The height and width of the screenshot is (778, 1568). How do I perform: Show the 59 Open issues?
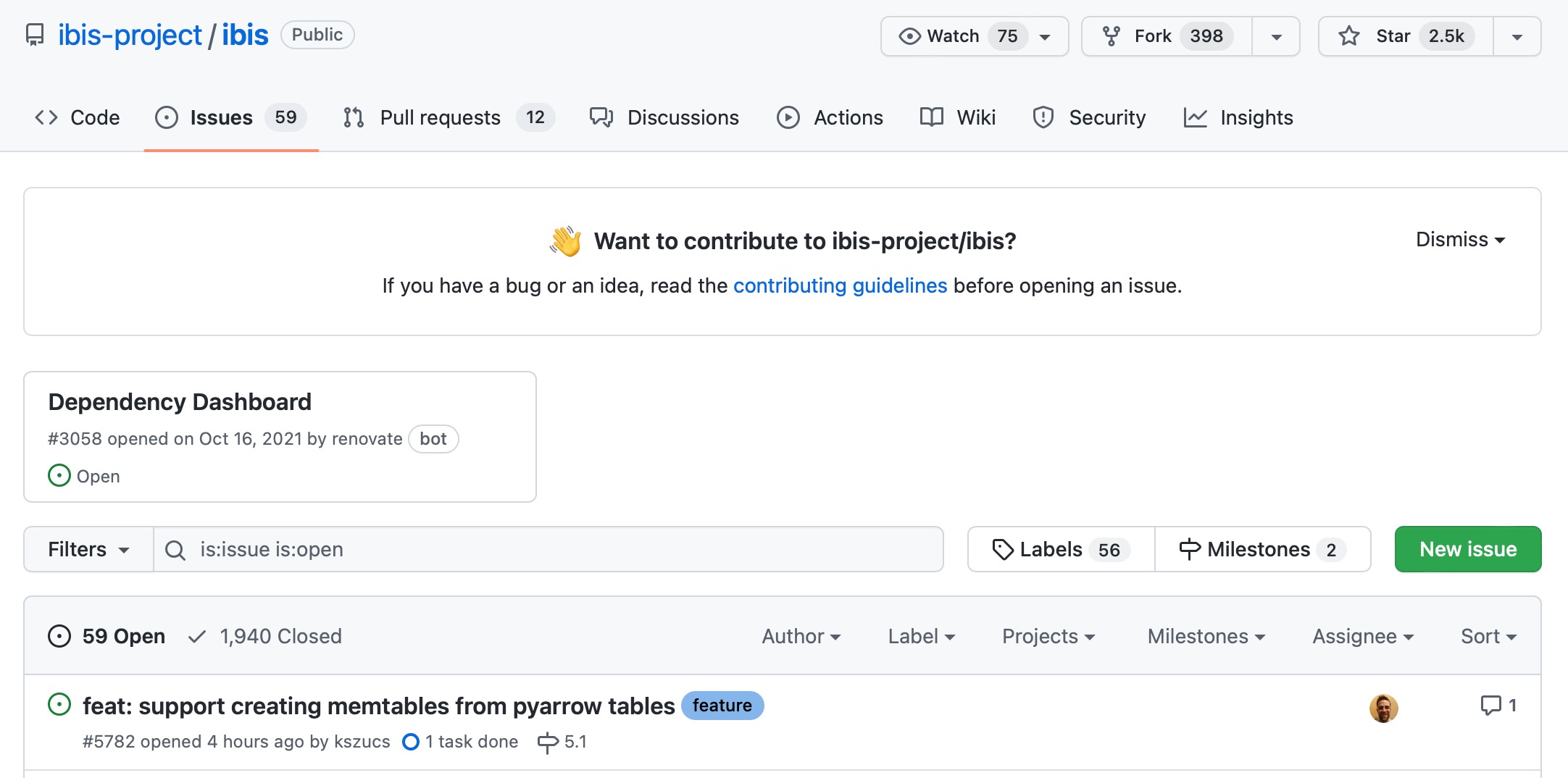point(107,636)
